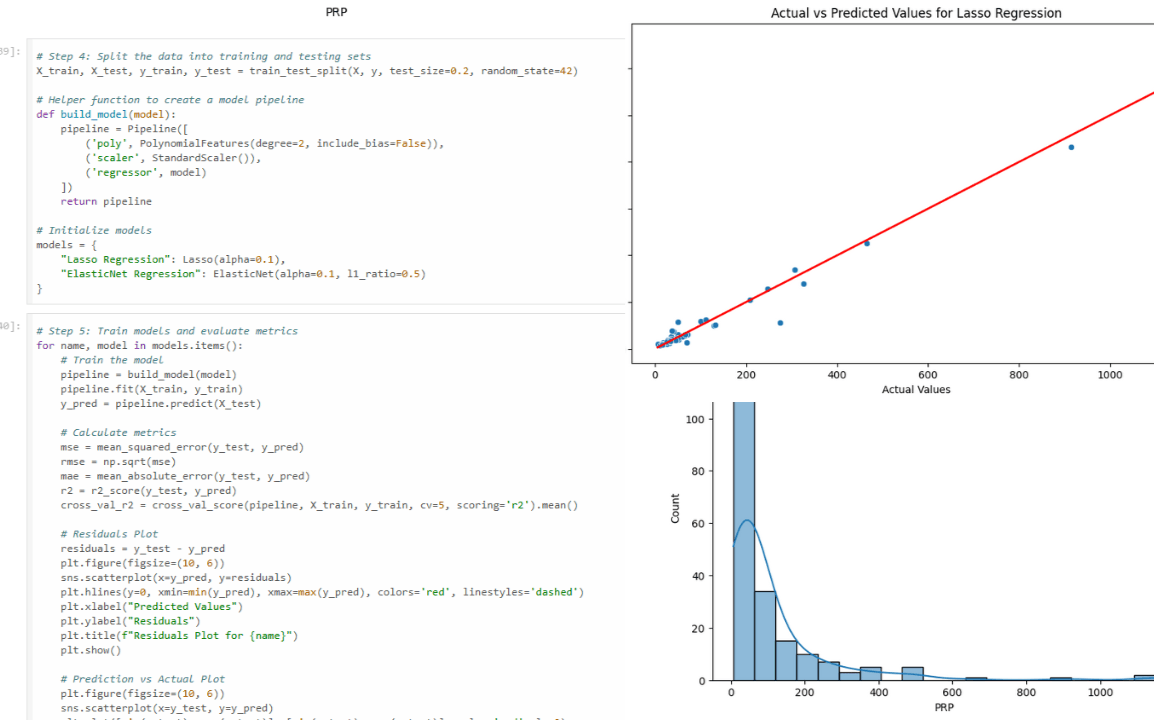
Task: Click the '# Train the model' comment
Action: [112, 360]
